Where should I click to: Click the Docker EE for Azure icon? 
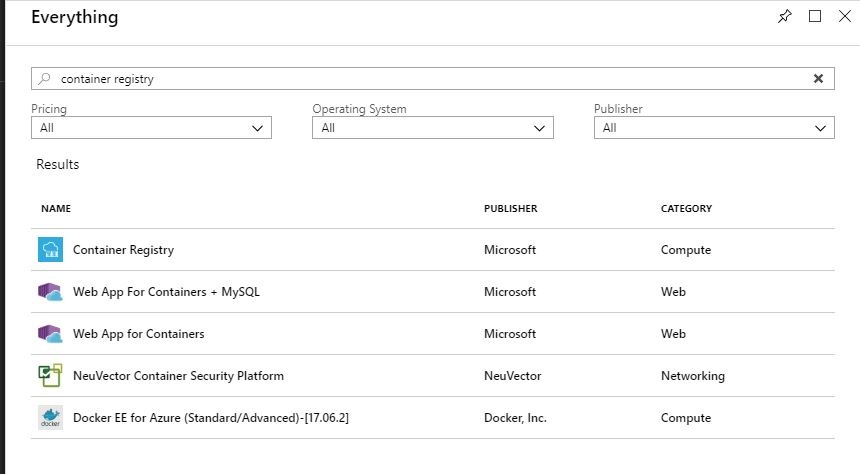(x=50, y=417)
